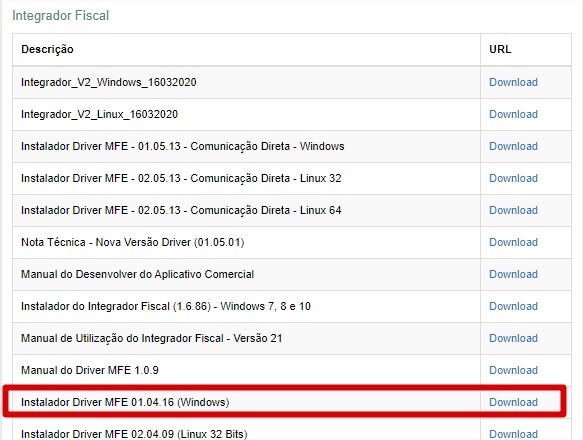Click the Descrição column header
The height and width of the screenshot is (440, 583).
click(47, 49)
